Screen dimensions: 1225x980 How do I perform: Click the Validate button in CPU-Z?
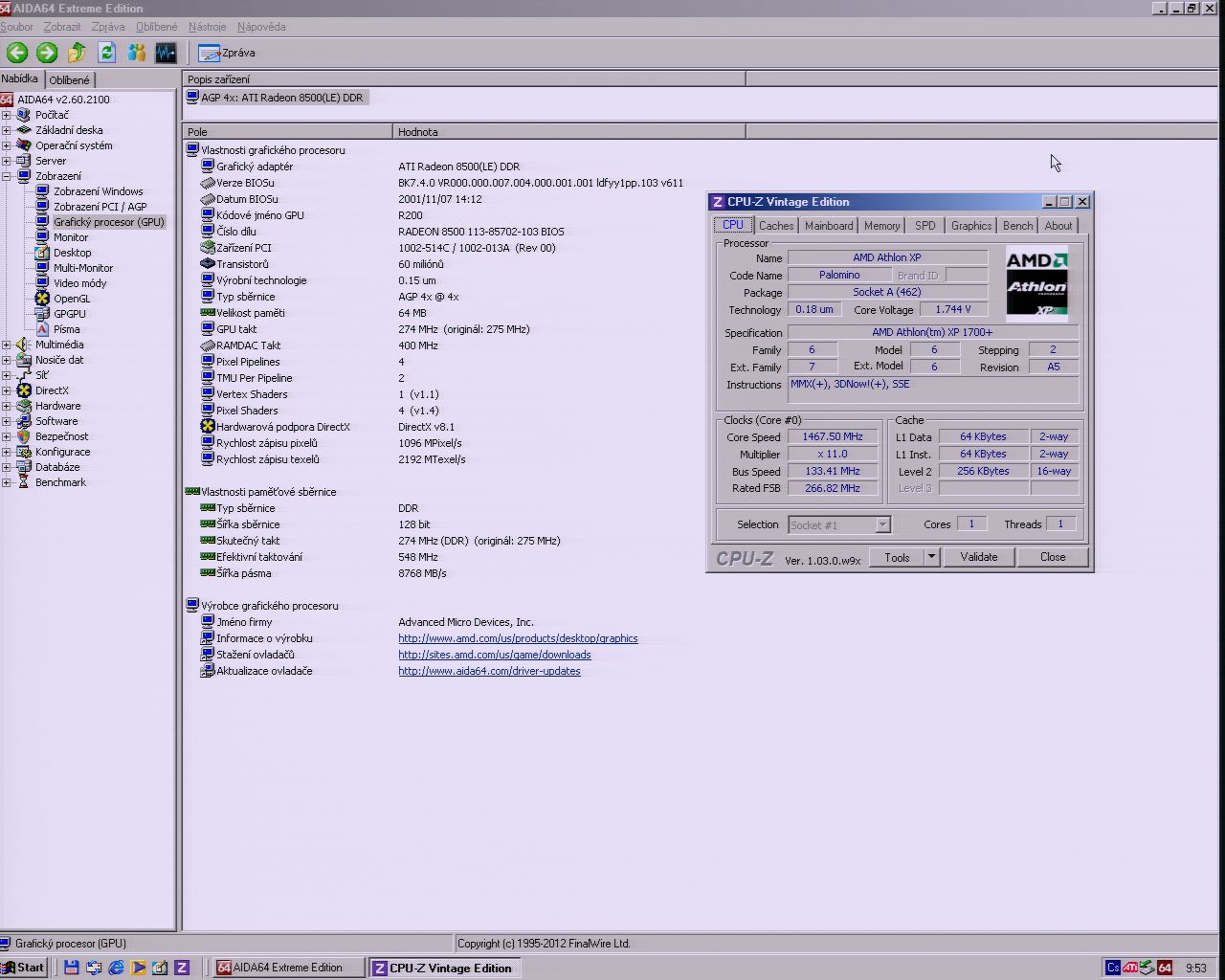coord(979,557)
